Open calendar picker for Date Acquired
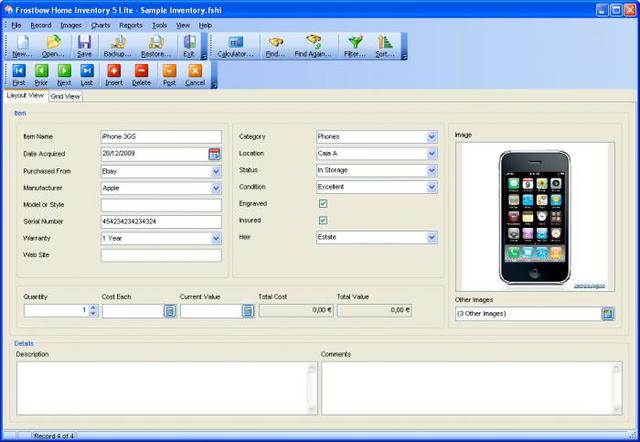 pyautogui.click(x=214, y=154)
